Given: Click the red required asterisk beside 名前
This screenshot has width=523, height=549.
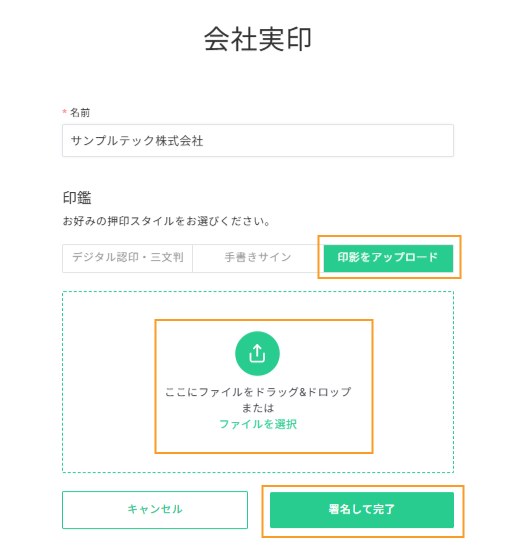Looking at the screenshot, I should pos(64,112).
